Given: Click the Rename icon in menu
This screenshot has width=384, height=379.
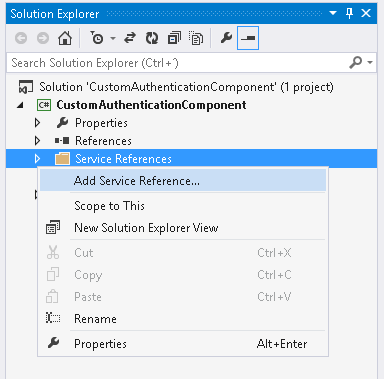Looking at the screenshot, I should coord(53,318).
